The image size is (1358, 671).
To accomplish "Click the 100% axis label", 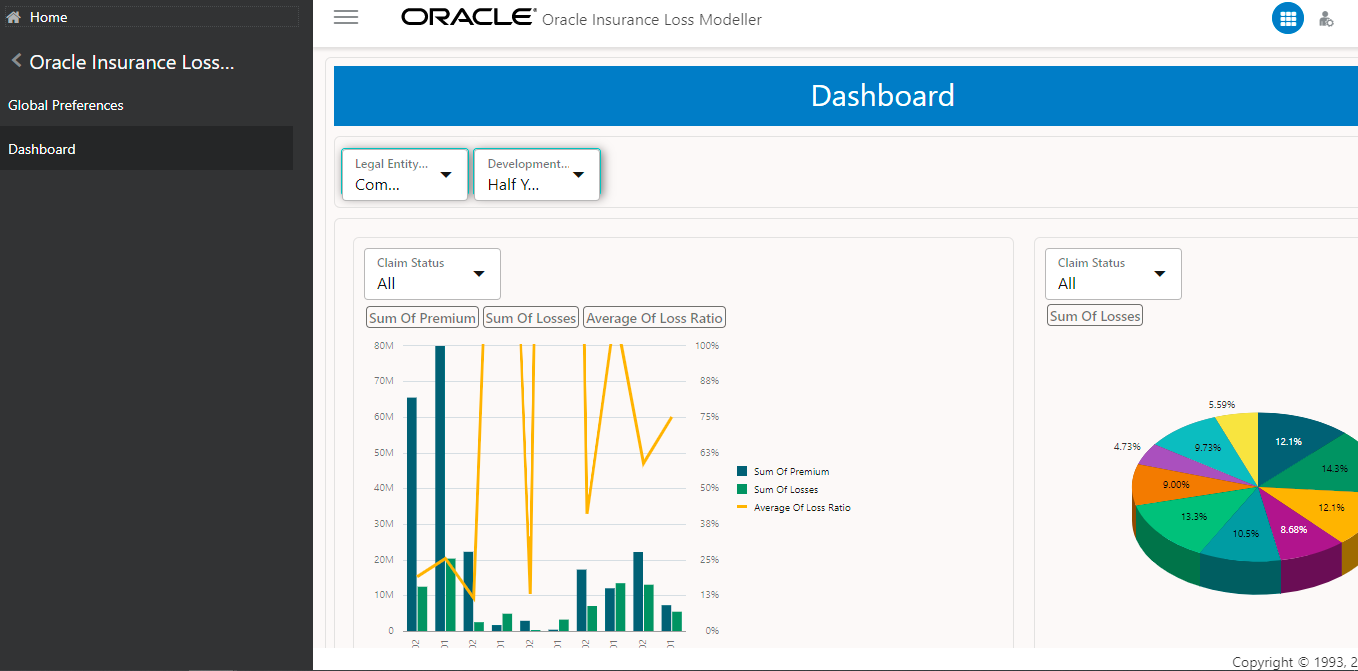I will point(707,346).
